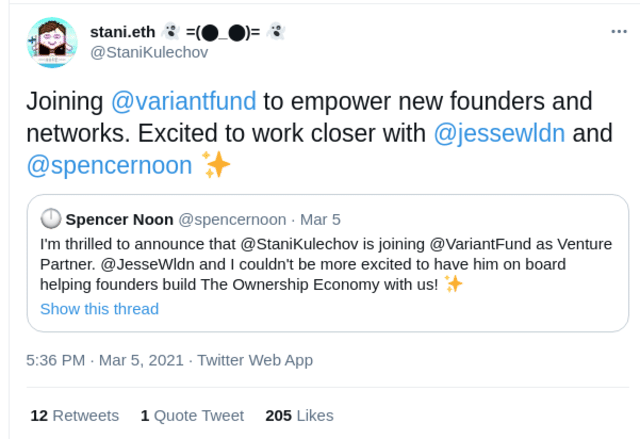Click the @spencernoon handle in quoted tweet
This screenshot has width=640, height=439.
tap(232, 218)
